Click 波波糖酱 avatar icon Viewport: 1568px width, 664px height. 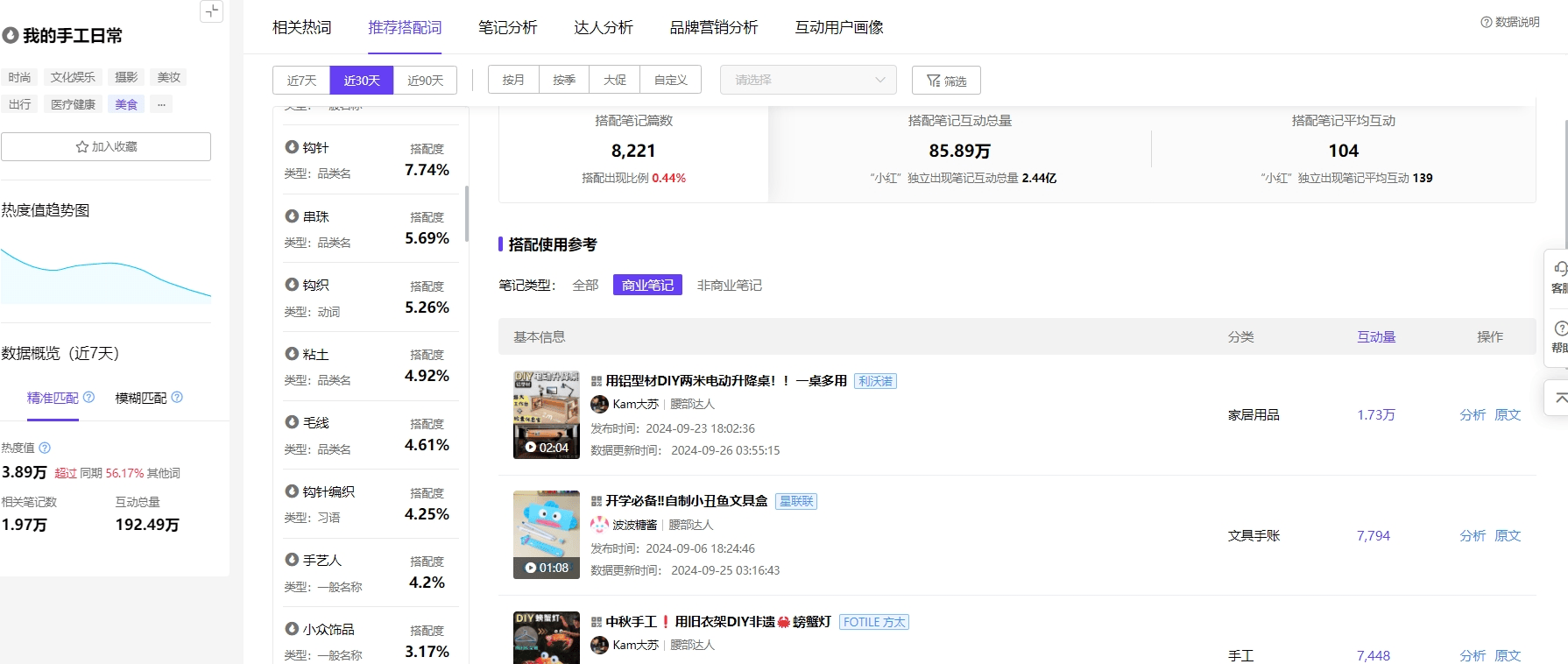click(600, 525)
